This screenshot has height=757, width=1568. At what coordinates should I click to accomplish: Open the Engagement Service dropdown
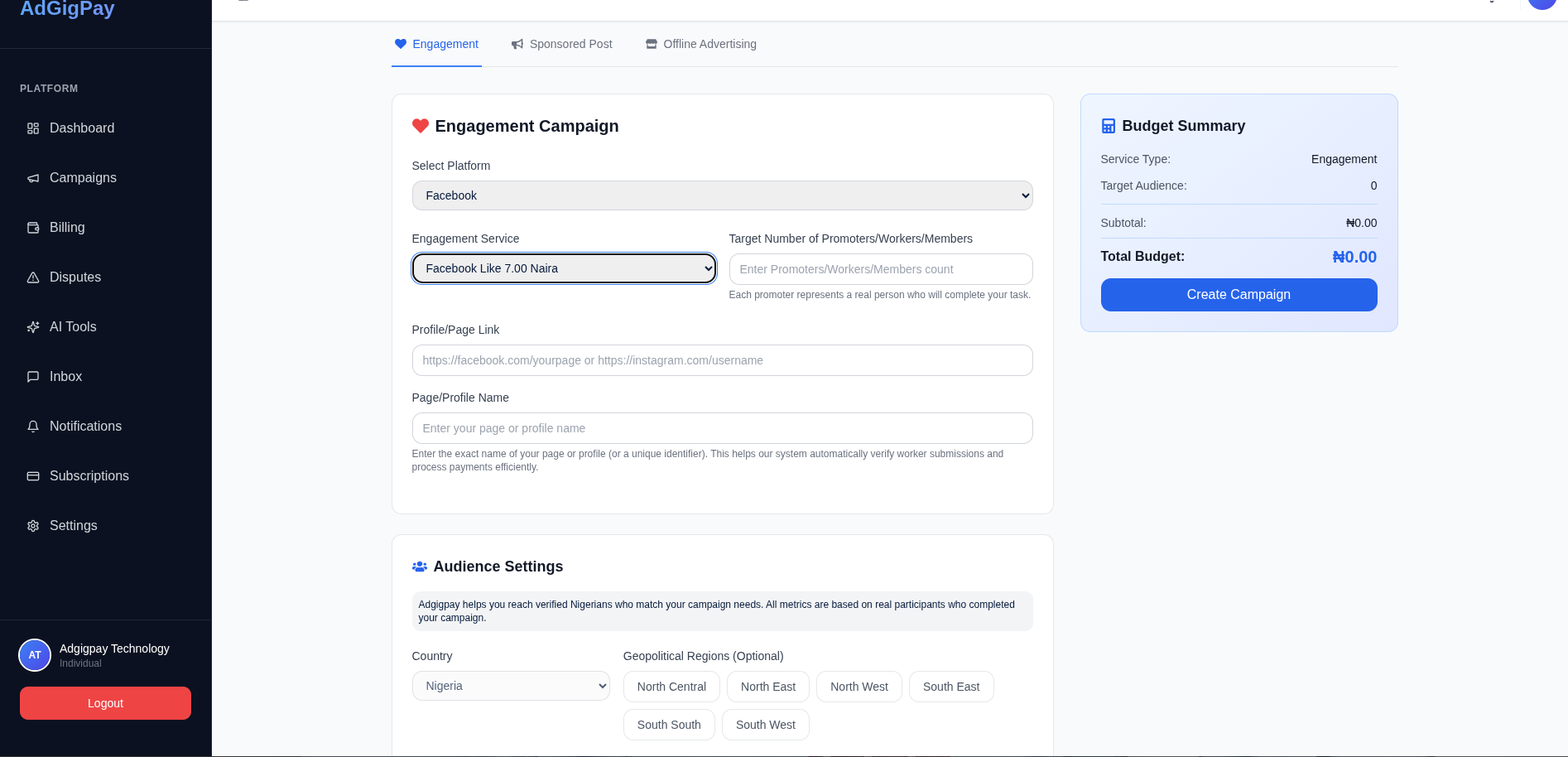point(564,268)
